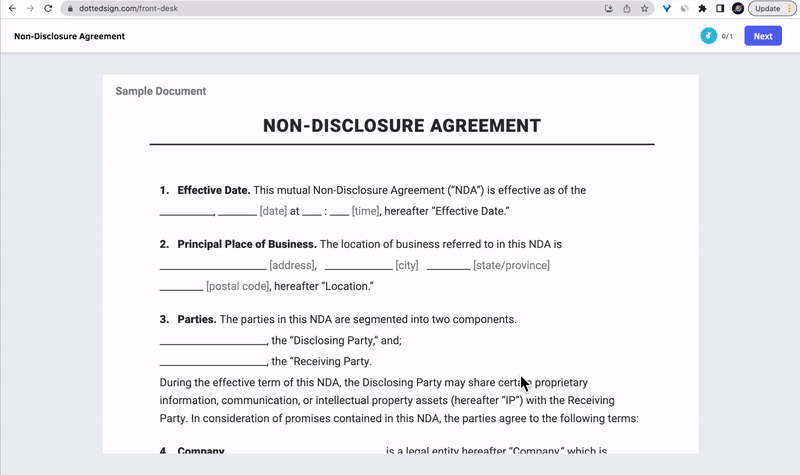Screen dimensions: 800x475
Task: Toggle the browser side panel icon
Action: point(720,9)
